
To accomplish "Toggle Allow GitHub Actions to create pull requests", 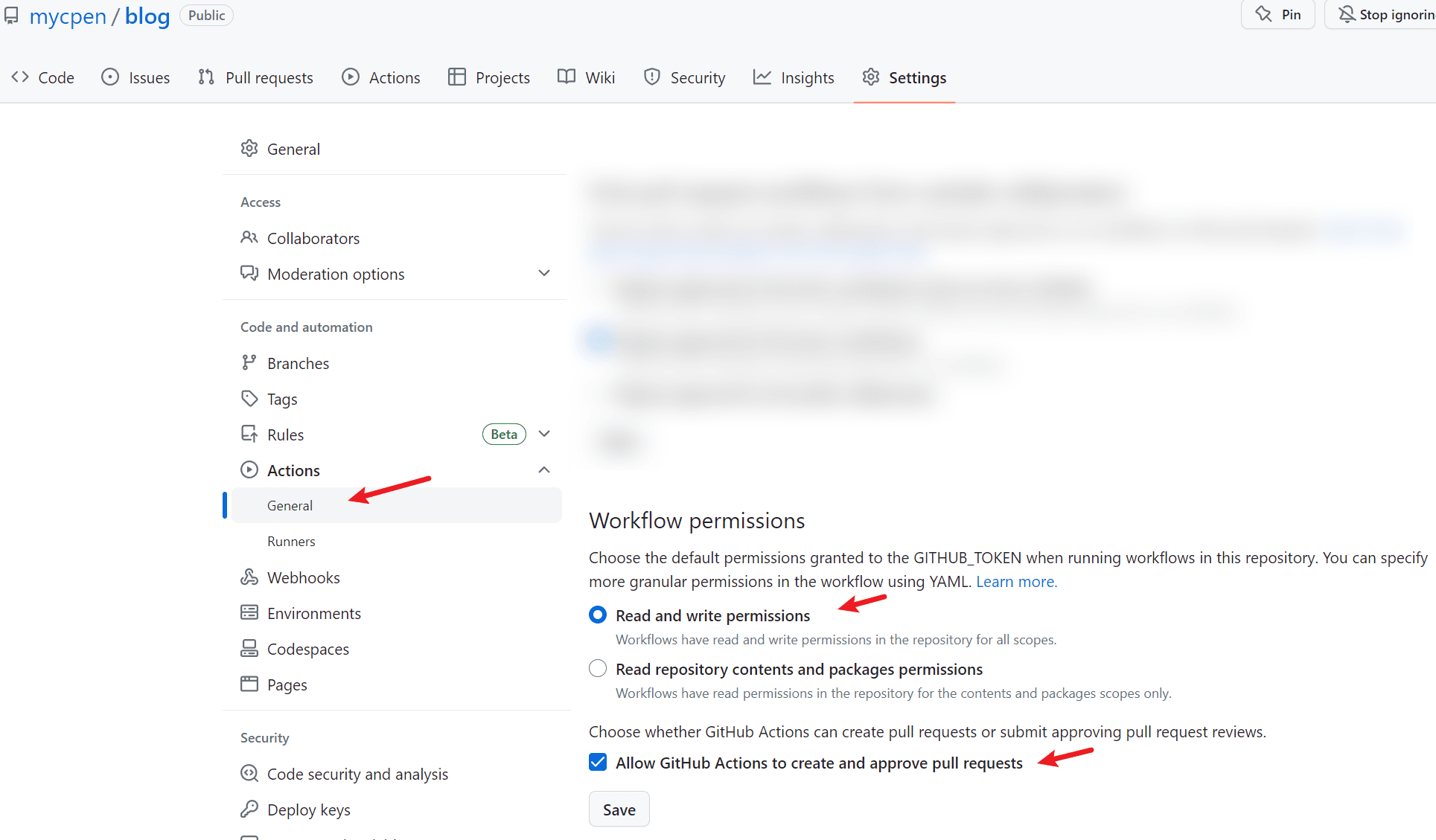I will tap(598, 762).
